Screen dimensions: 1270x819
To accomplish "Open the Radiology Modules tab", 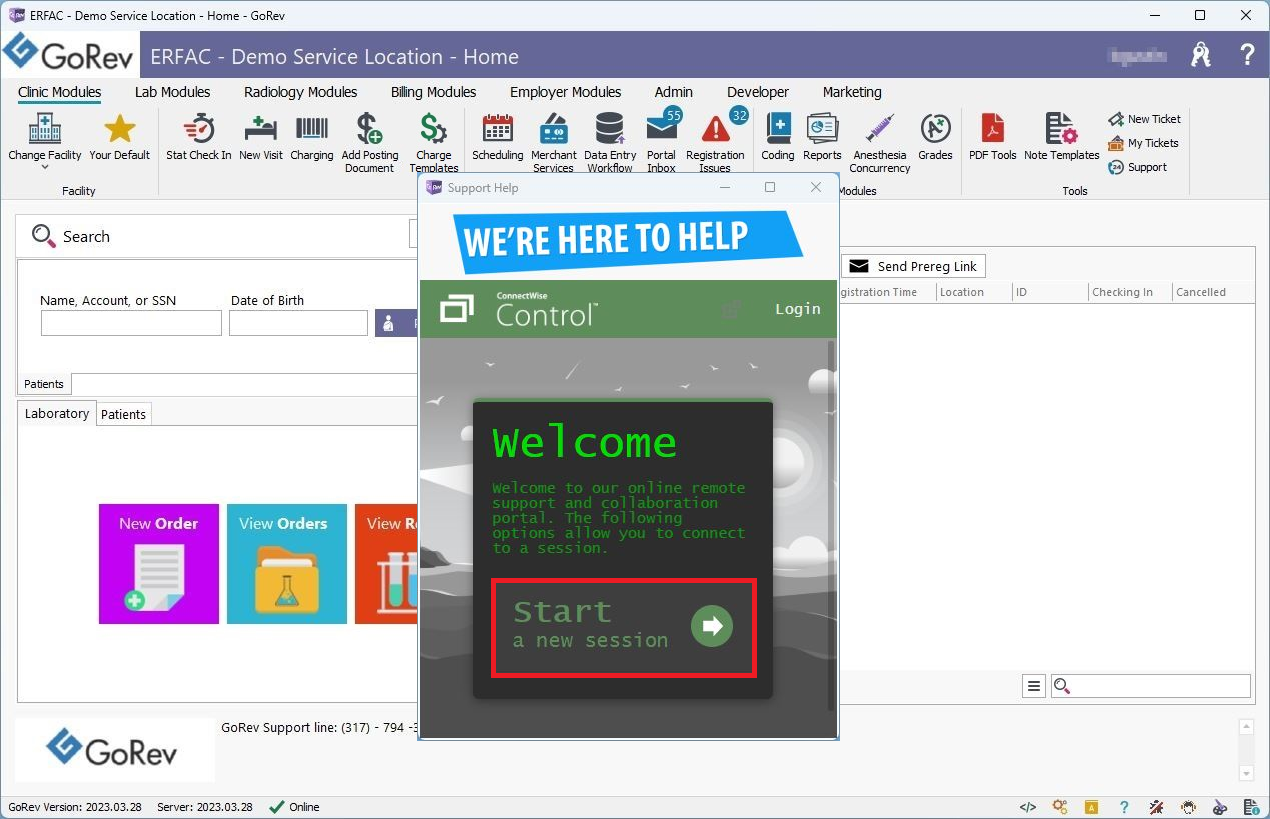I will (x=300, y=92).
